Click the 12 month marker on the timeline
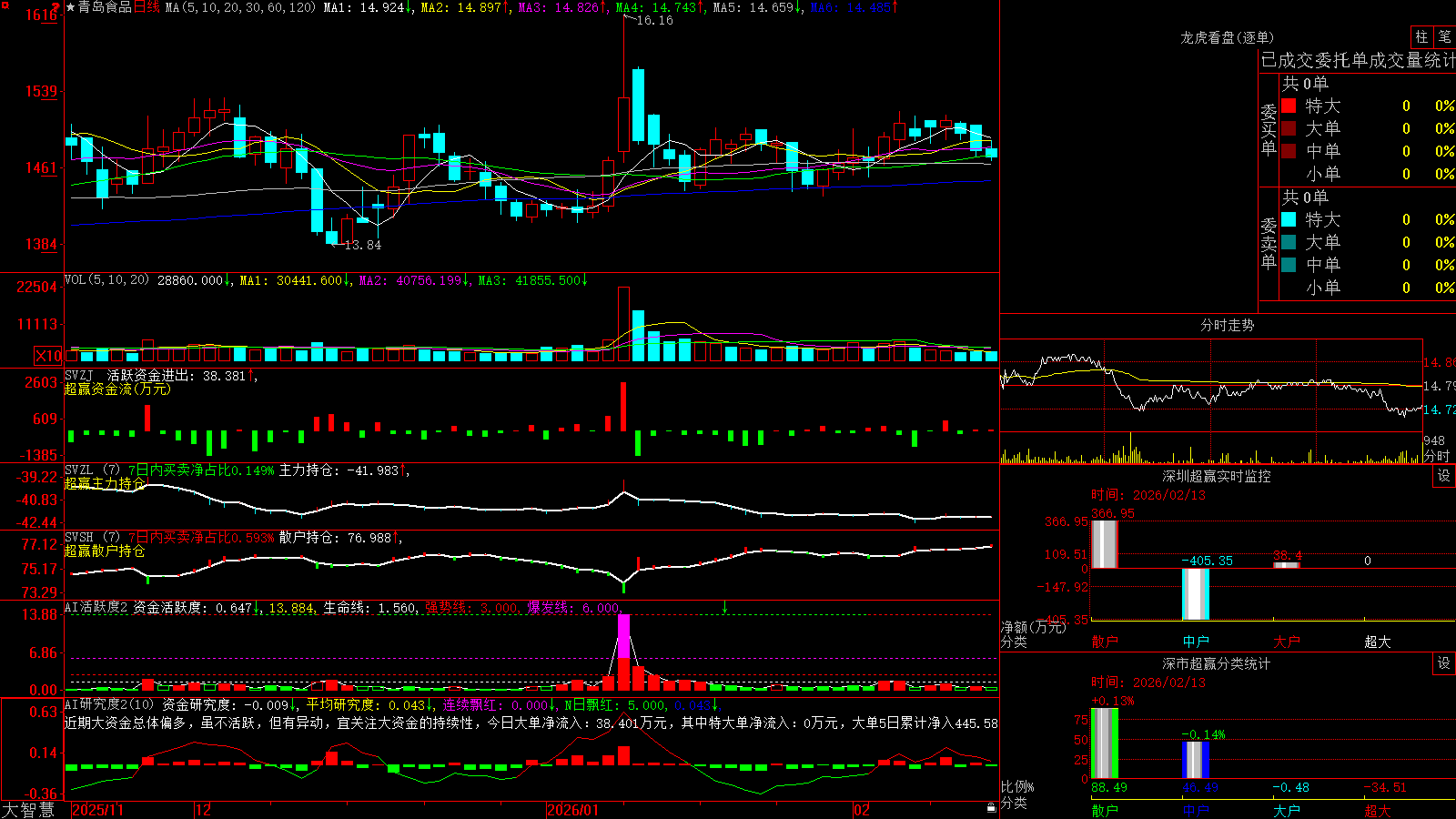Image resolution: width=1456 pixels, height=819 pixels. pos(204,810)
